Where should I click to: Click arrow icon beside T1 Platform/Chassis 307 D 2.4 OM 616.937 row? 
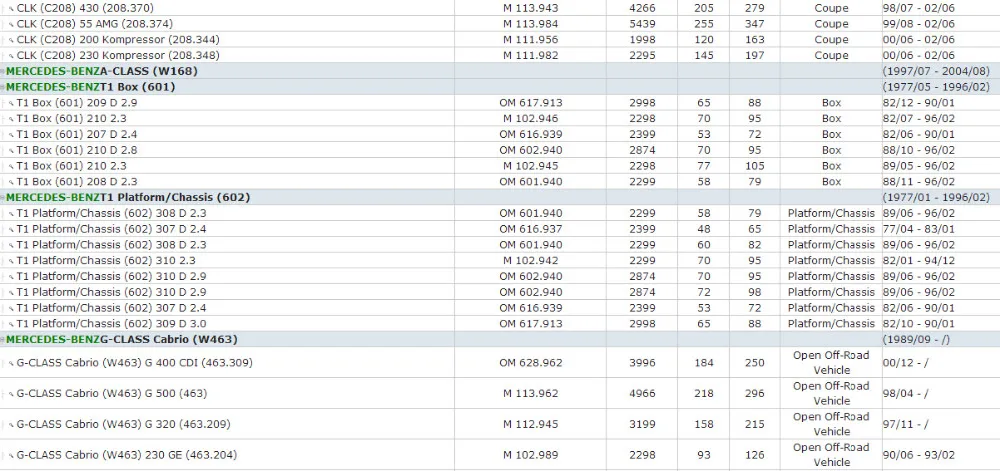11,229
